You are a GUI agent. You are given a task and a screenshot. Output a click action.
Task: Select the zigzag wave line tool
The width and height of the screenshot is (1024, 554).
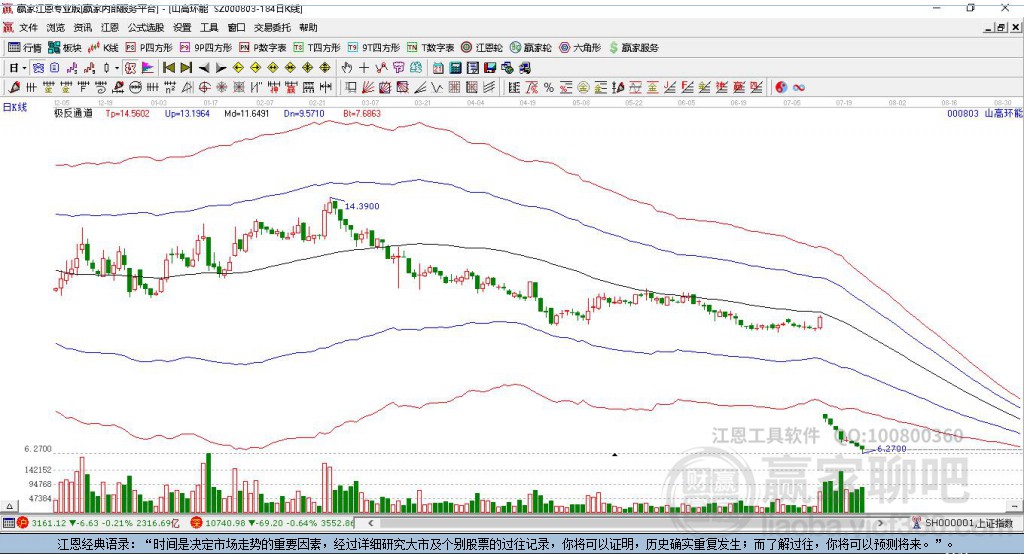tap(437, 87)
